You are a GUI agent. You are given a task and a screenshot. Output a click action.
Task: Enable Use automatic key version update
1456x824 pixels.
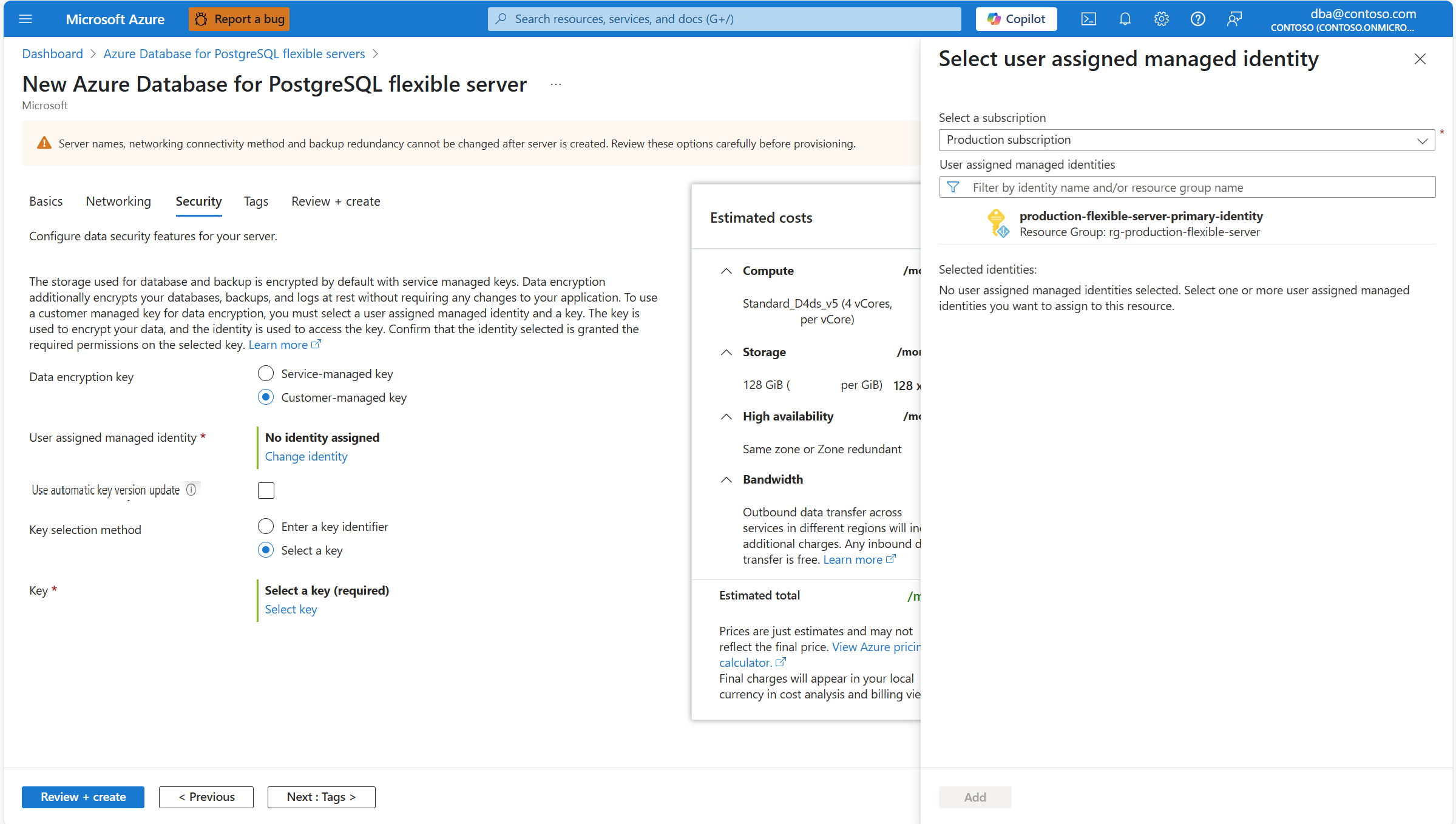[266, 490]
